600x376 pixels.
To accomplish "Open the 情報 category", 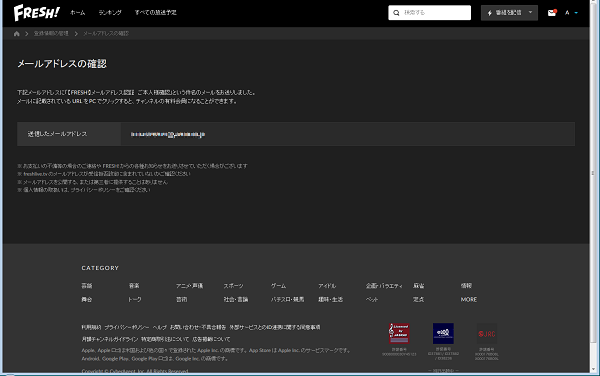I will [x=466, y=286].
